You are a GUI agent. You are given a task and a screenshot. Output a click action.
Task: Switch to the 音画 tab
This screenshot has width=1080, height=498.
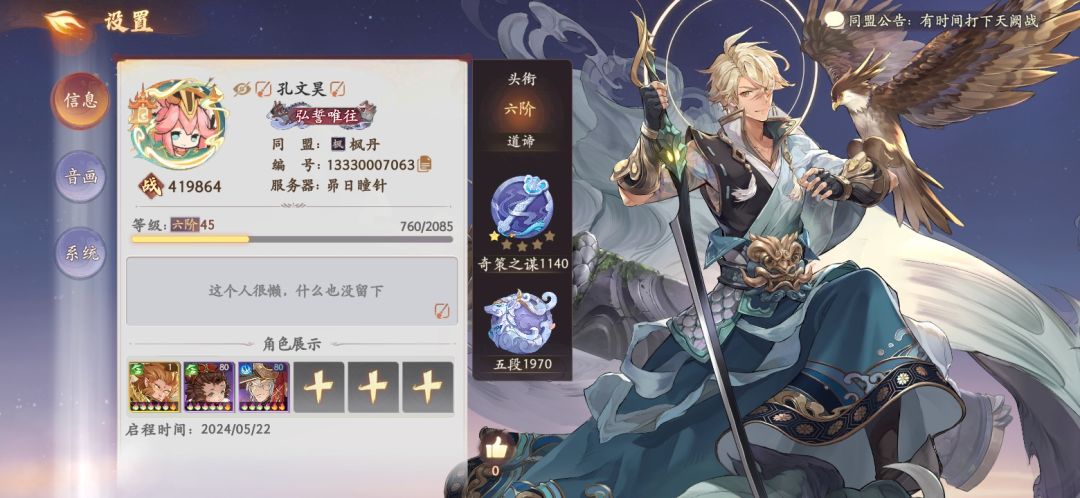pos(81,177)
